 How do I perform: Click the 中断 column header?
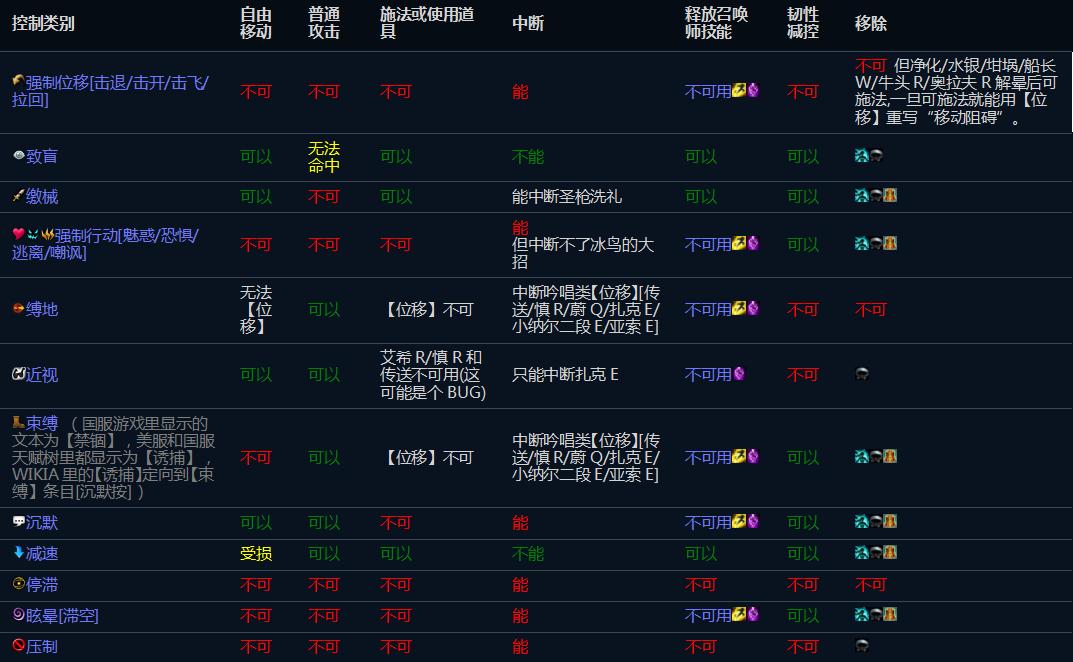[528, 23]
